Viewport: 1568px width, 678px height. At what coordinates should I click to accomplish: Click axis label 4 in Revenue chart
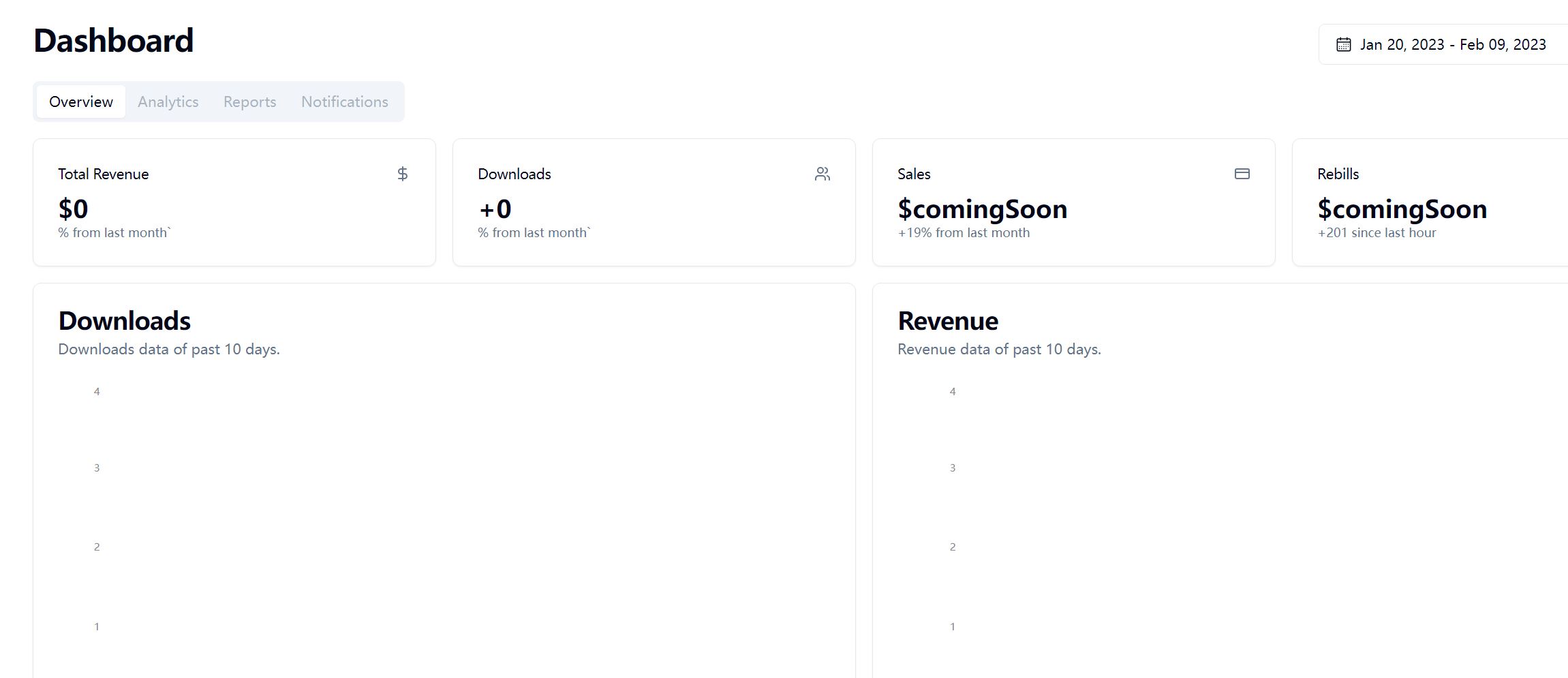[x=953, y=391]
